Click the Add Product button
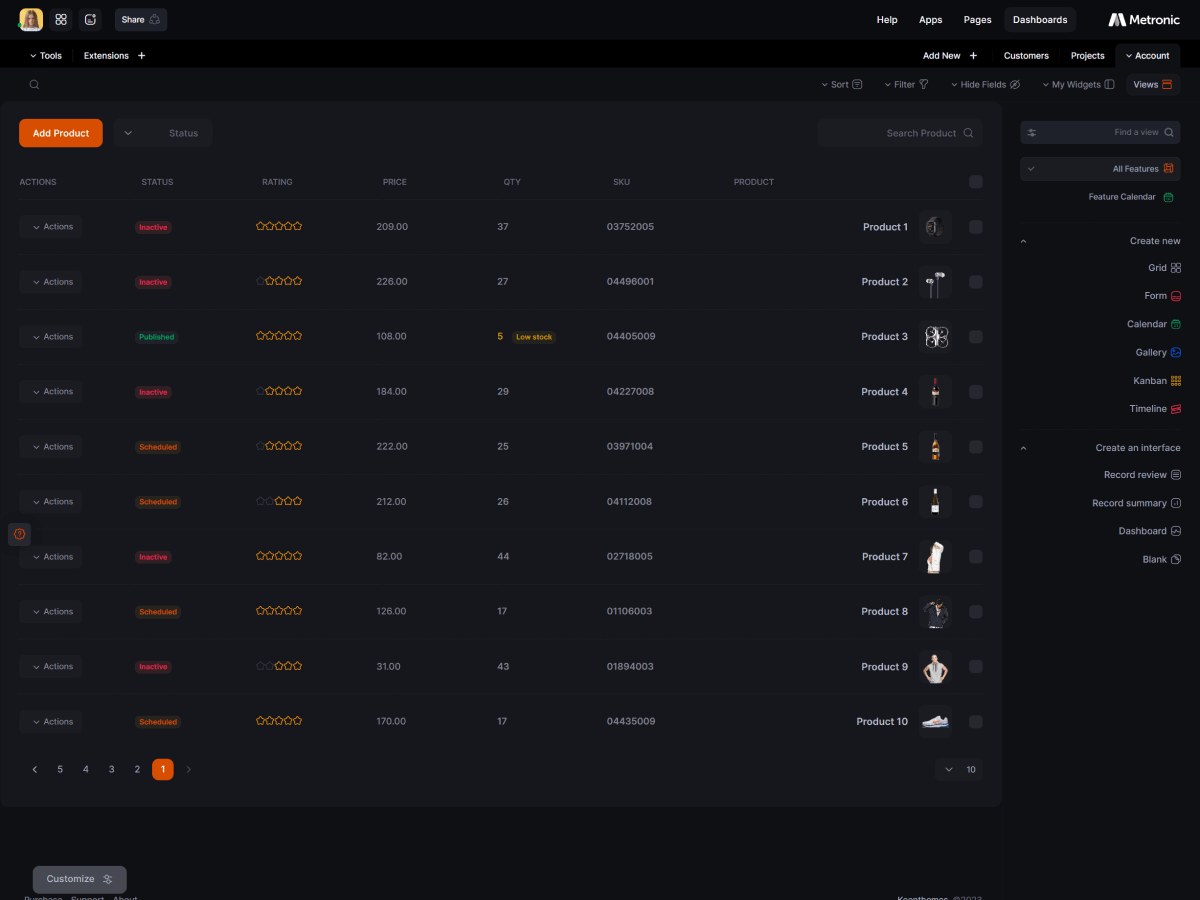 [61, 133]
